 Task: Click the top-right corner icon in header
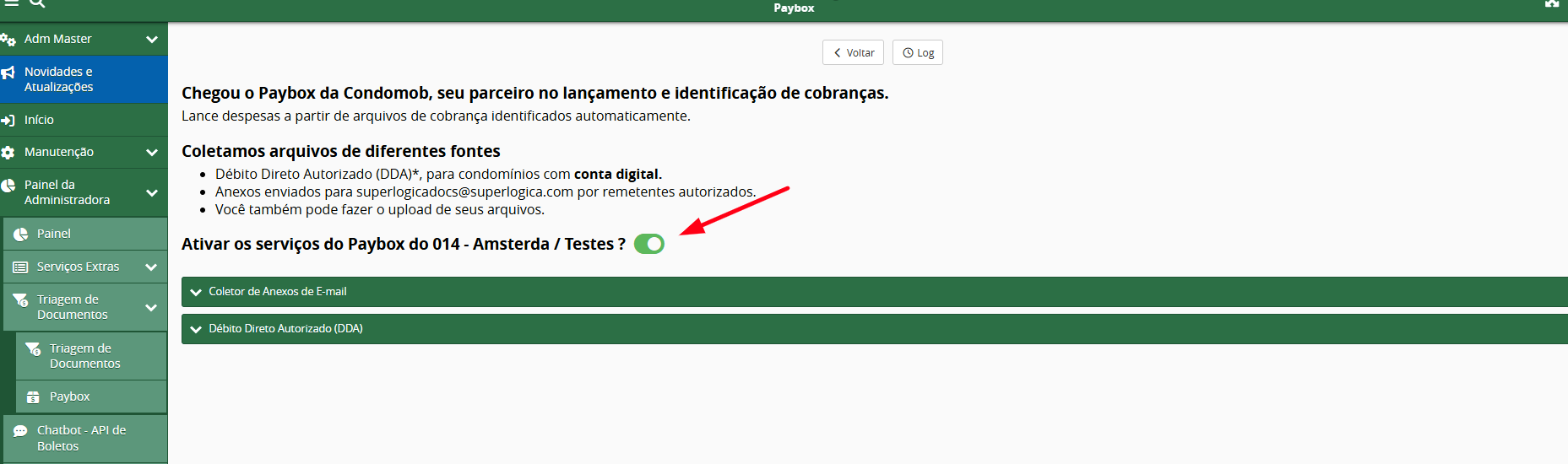1552,4
